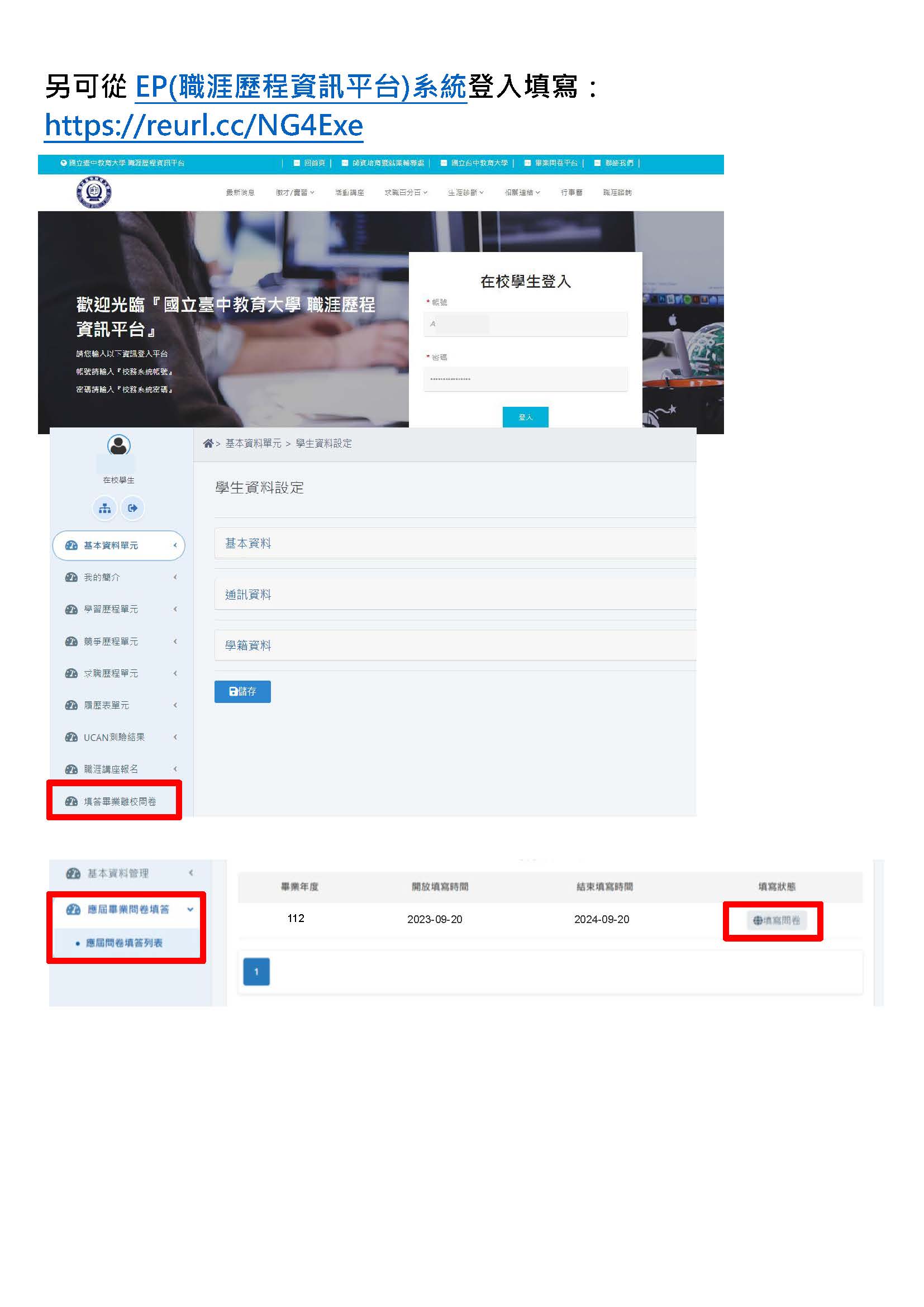Expand the 我的簡介 sidebar chevron
This screenshot has height=1307, width=924.
pos(175,577)
